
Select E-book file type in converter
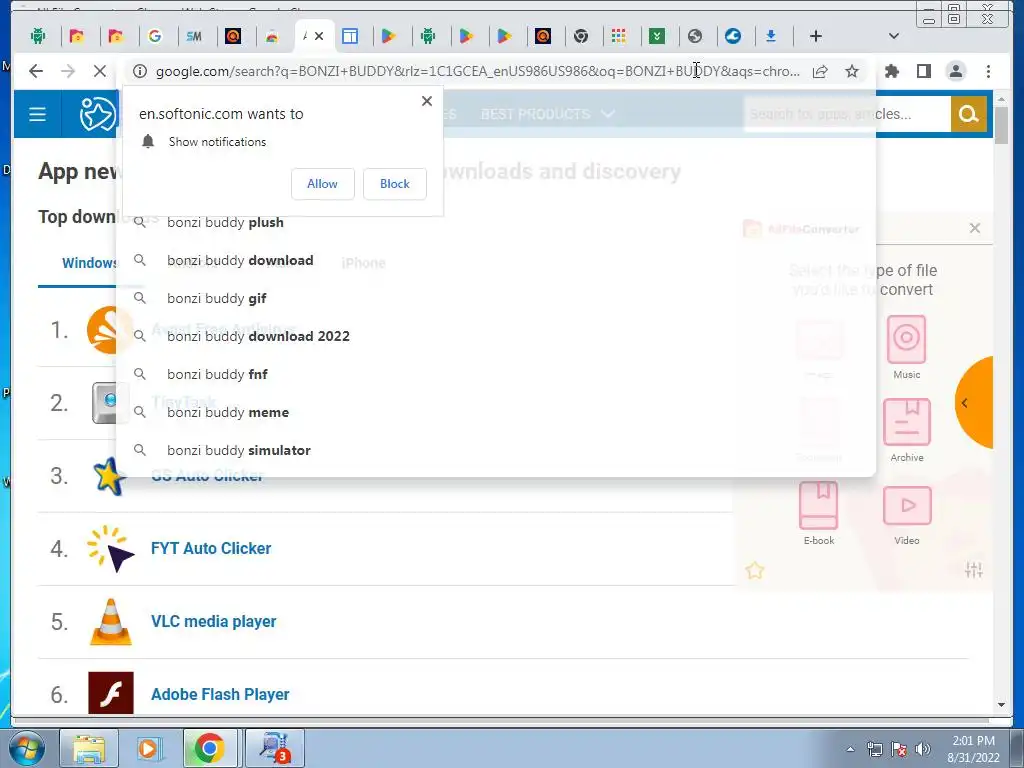point(819,513)
